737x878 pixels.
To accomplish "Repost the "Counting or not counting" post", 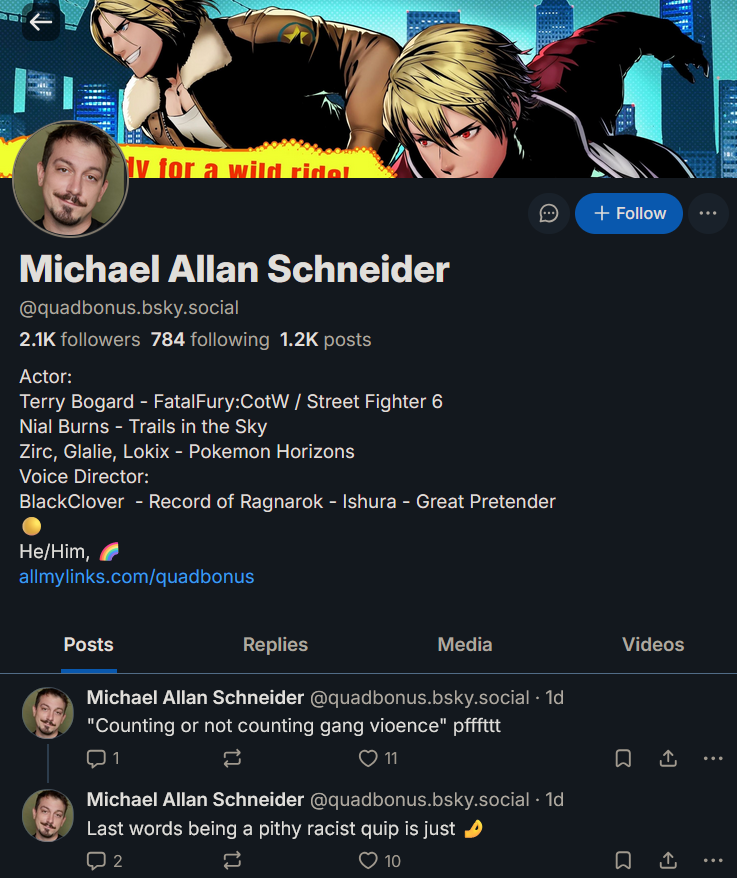I will coord(232,759).
